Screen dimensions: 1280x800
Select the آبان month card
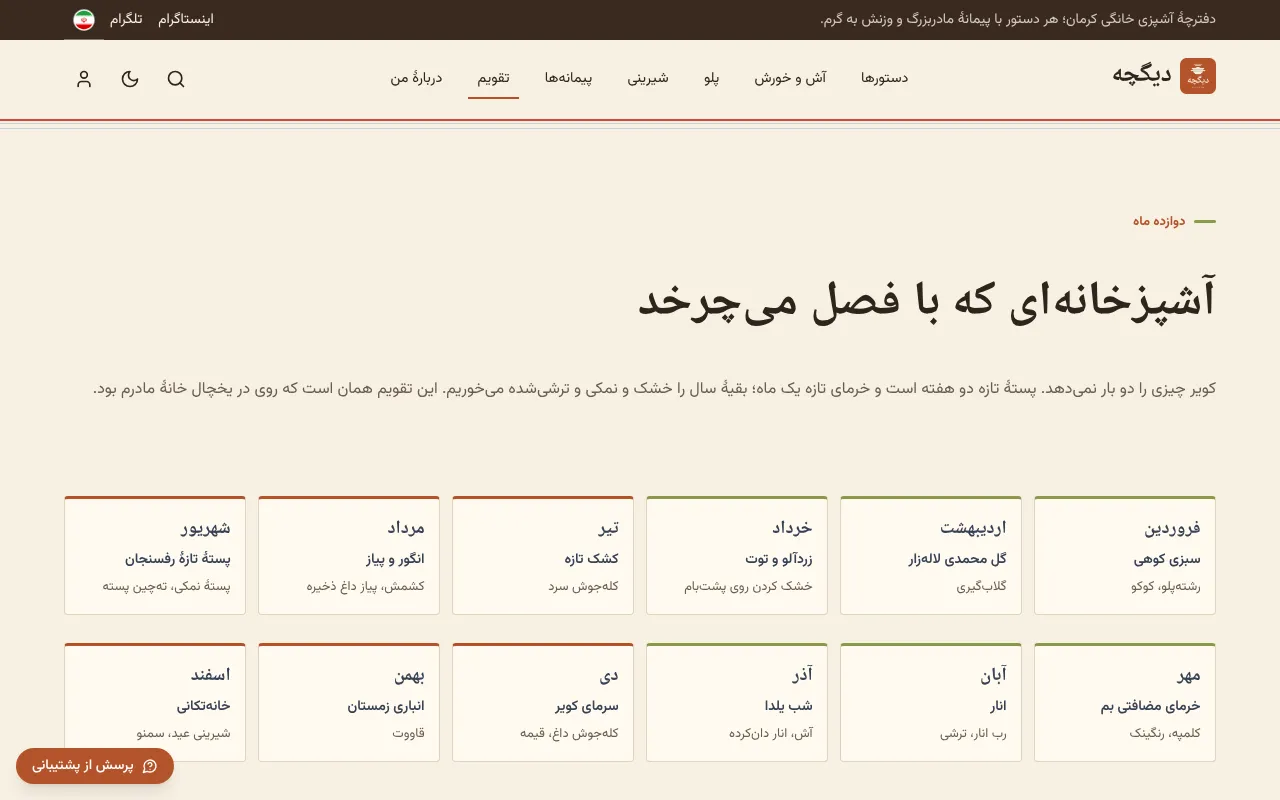931,702
